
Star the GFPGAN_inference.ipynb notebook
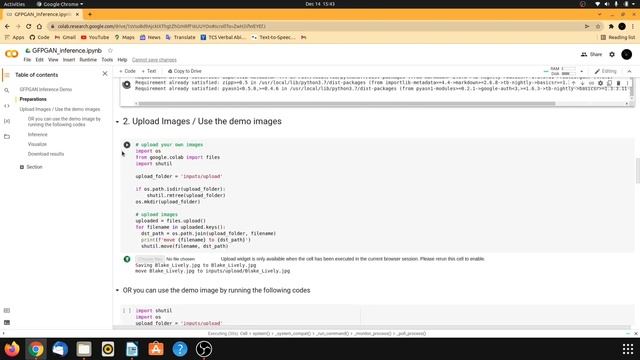pyautogui.click(x=110, y=51)
